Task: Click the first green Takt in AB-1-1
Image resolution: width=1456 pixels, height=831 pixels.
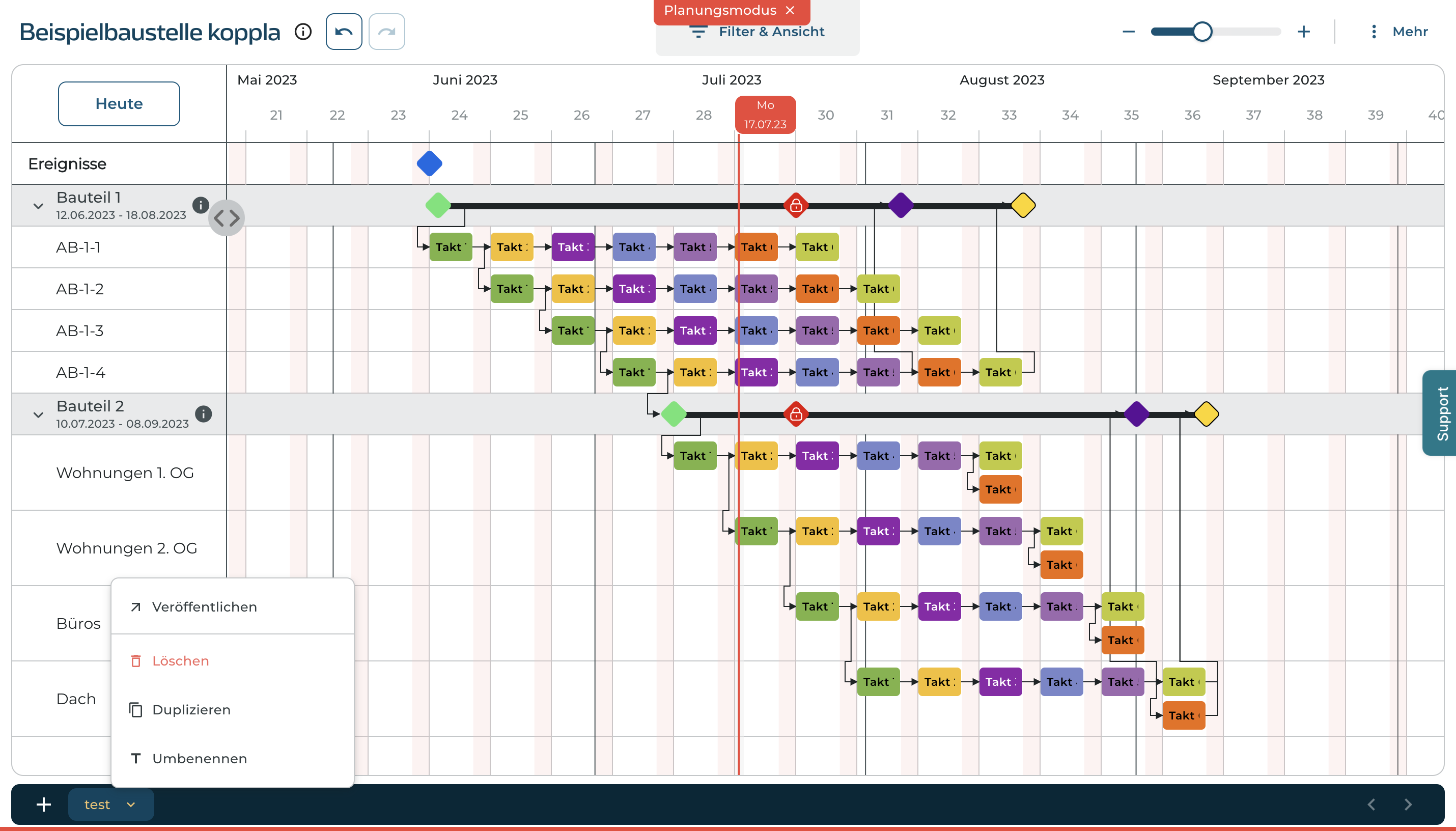Action: coord(451,247)
